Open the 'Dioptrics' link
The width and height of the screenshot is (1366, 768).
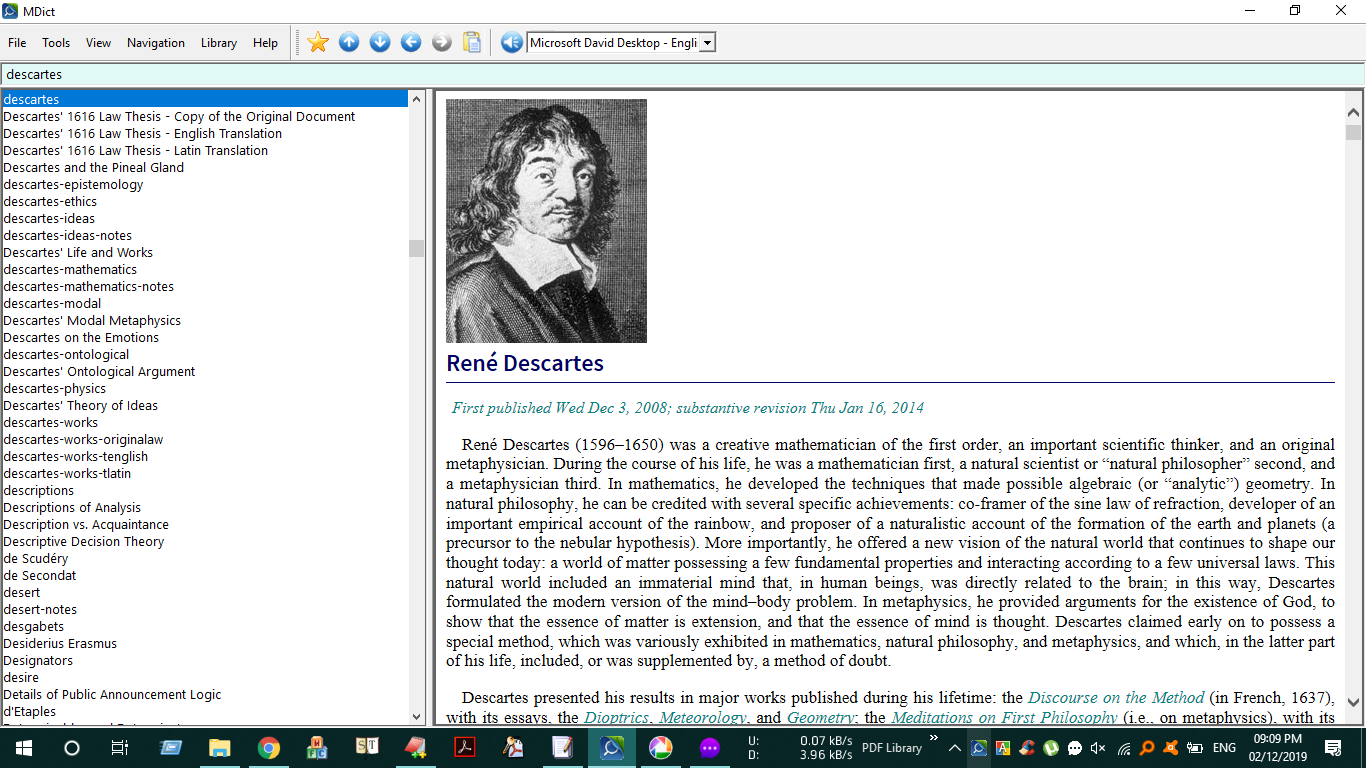(616, 718)
